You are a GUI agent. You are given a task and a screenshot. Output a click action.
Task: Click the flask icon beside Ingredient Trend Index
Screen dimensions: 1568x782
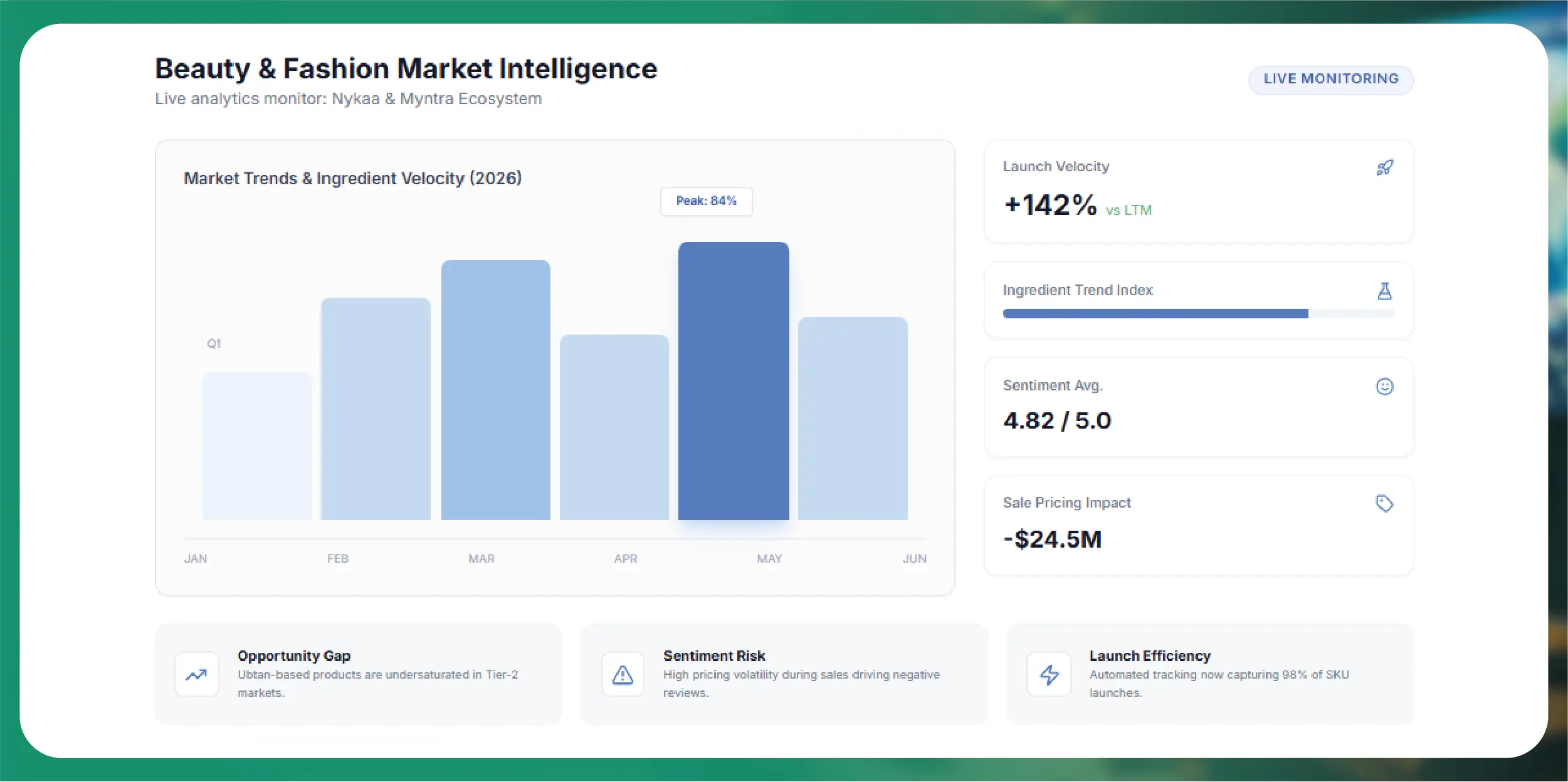1384,291
